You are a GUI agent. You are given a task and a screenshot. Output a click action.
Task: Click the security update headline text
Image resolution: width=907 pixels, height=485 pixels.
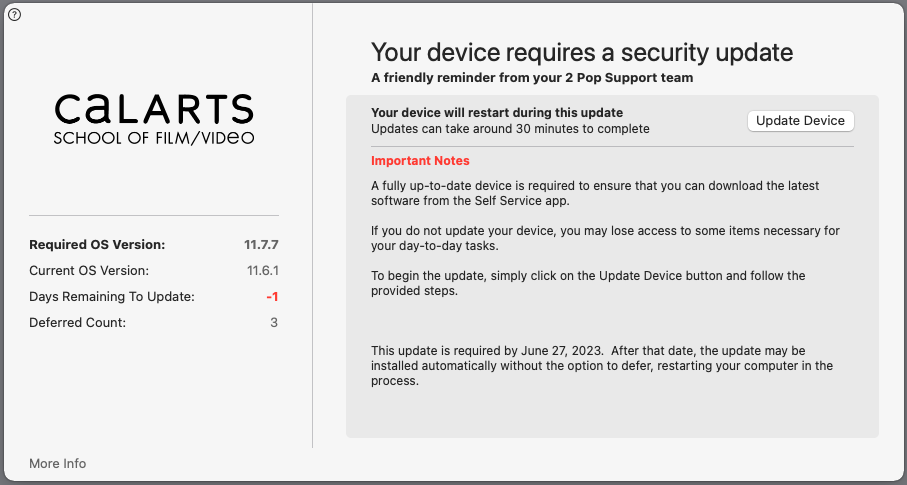(x=582, y=52)
